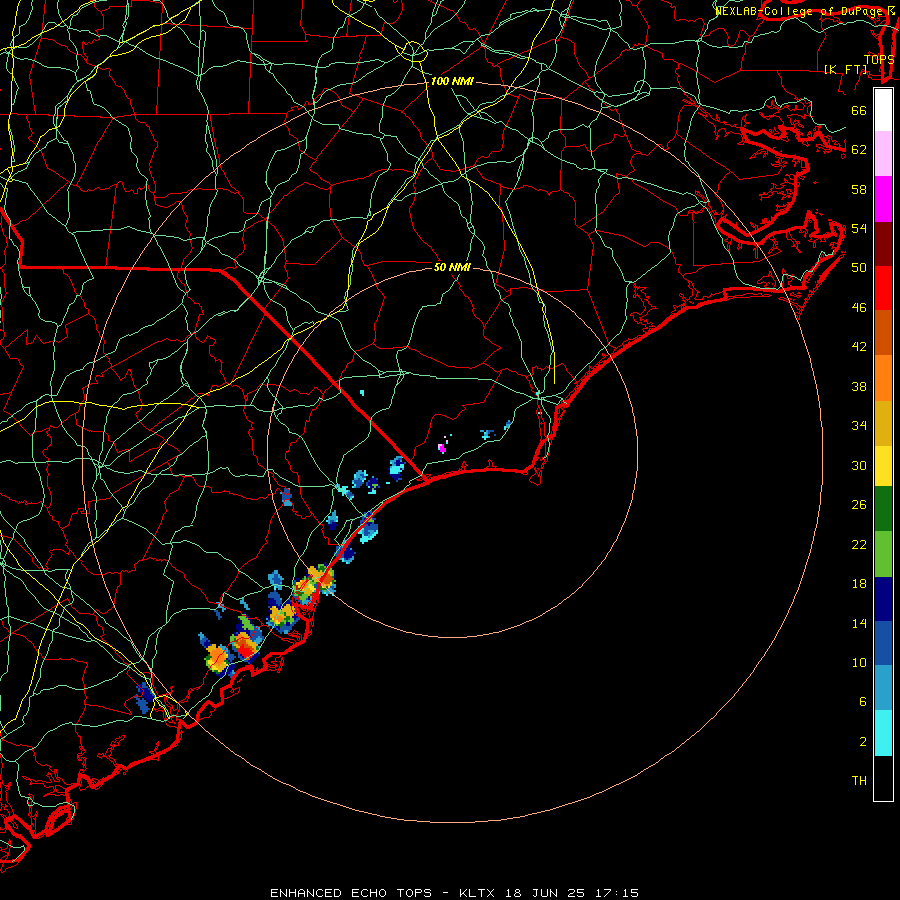The width and height of the screenshot is (900, 900).
Task: Click the medium blue legend swatch
Action: (x=883, y=643)
